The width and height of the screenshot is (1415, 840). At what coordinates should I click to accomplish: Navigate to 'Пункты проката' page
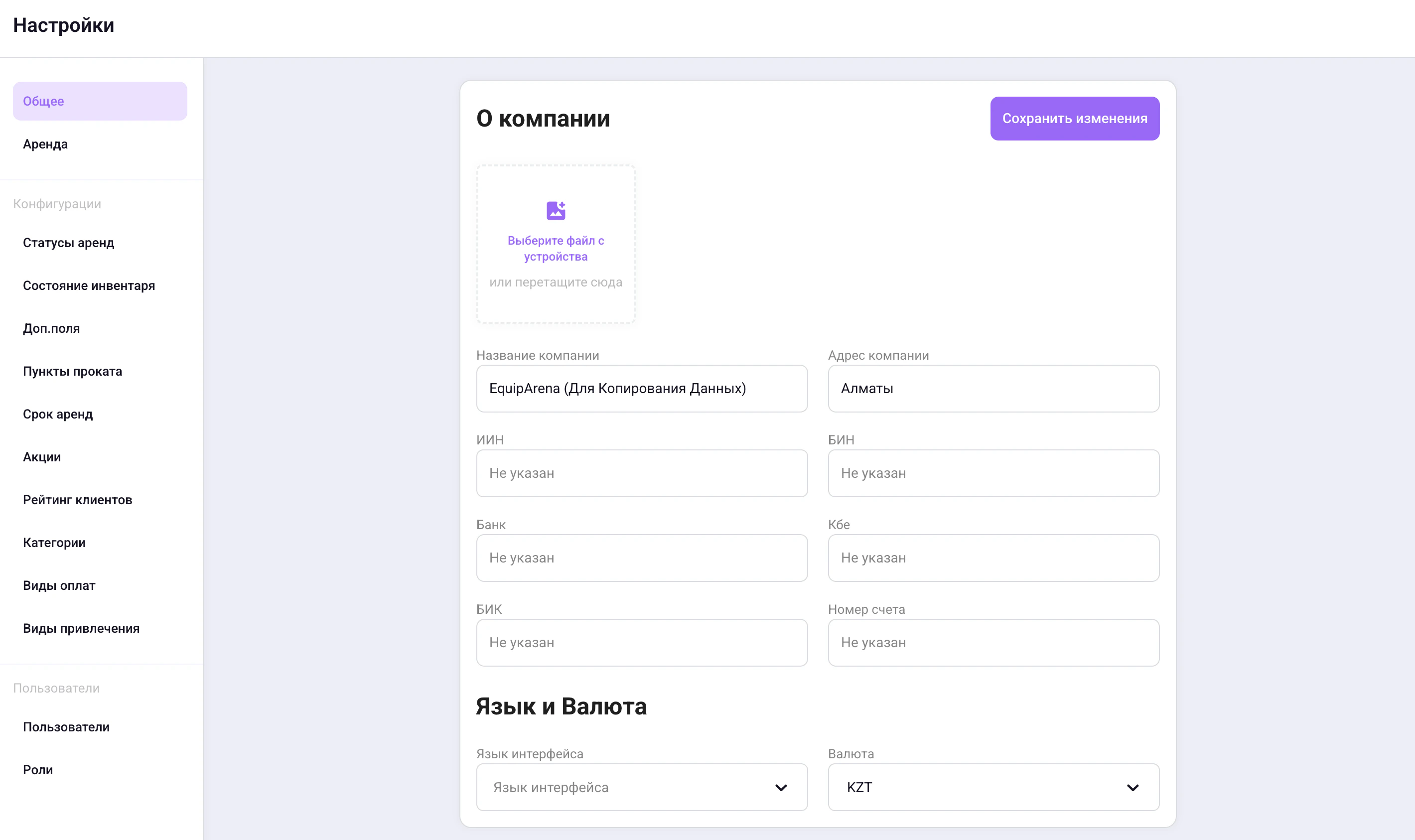coord(72,371)
